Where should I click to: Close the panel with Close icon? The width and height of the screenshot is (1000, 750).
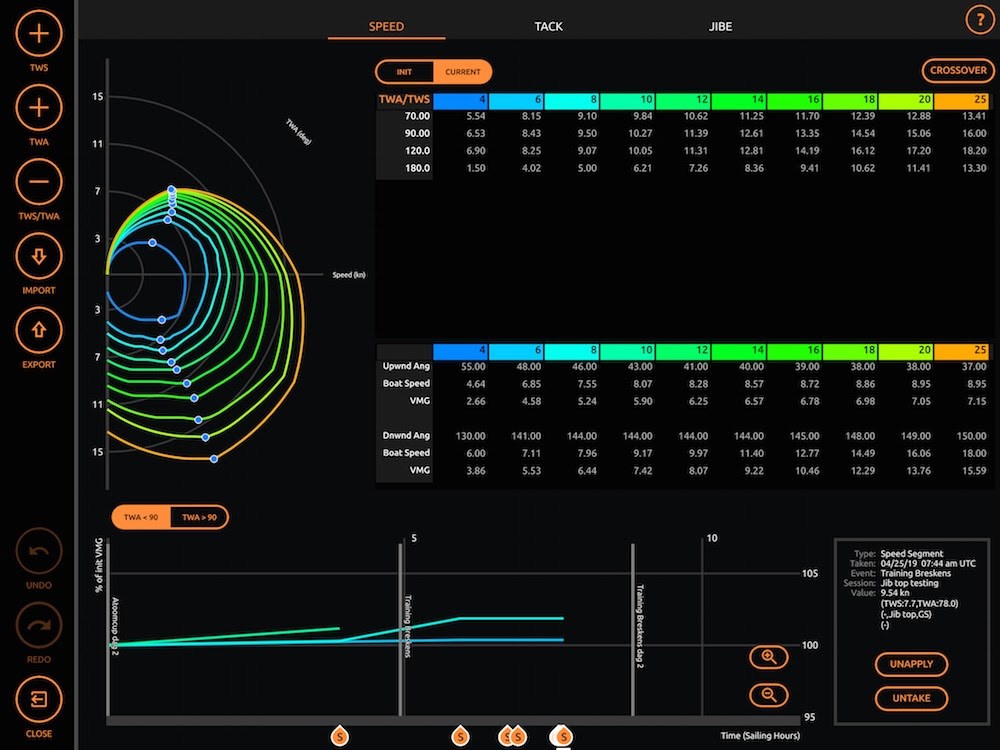coord(39,700)
